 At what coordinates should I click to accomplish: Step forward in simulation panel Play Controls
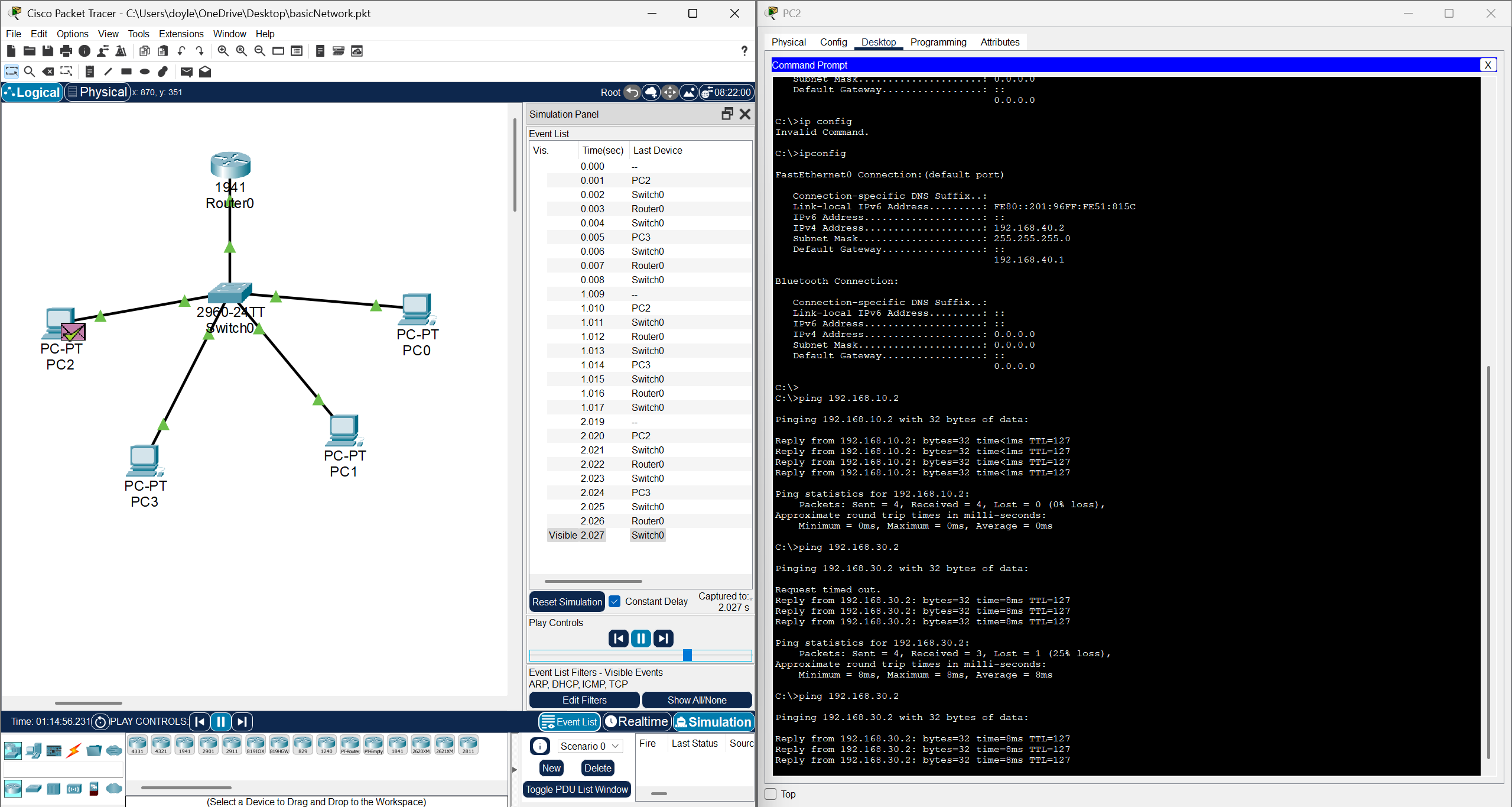[x=663, y=639]
